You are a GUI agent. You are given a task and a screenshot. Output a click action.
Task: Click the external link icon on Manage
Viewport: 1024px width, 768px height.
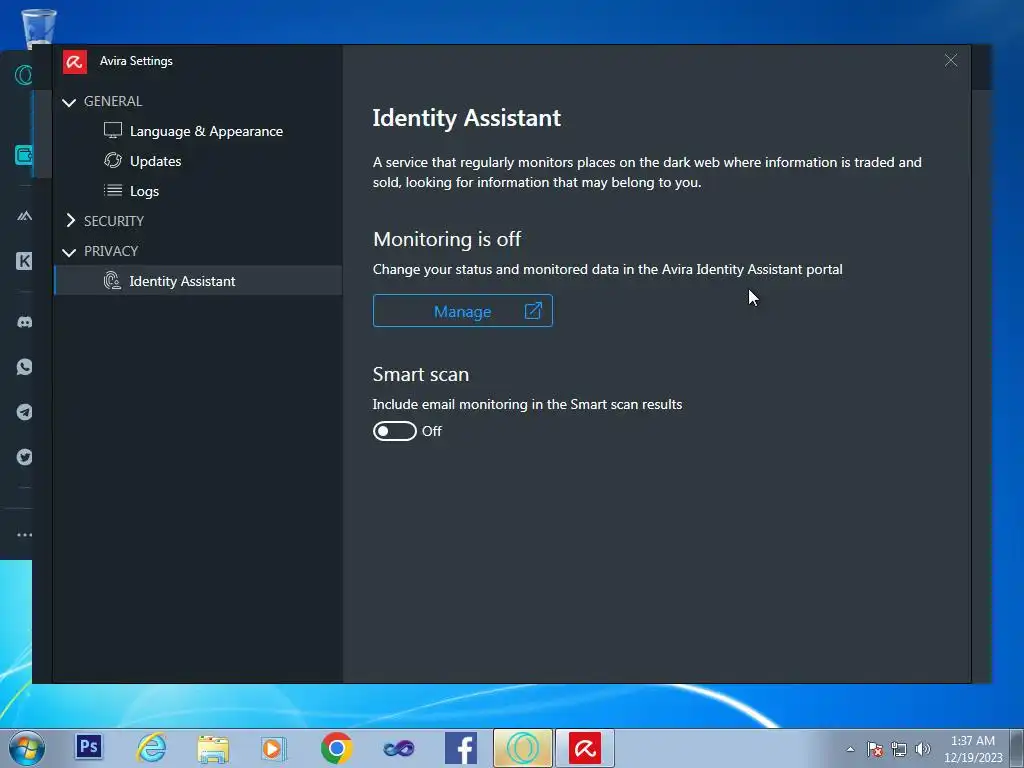click(533, 311)
